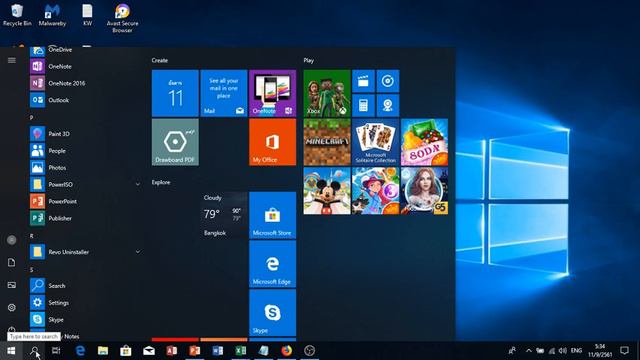This screenshot has width=640, height=360.
Task: Open the Calculator small tile
Action: pos(363,105)
